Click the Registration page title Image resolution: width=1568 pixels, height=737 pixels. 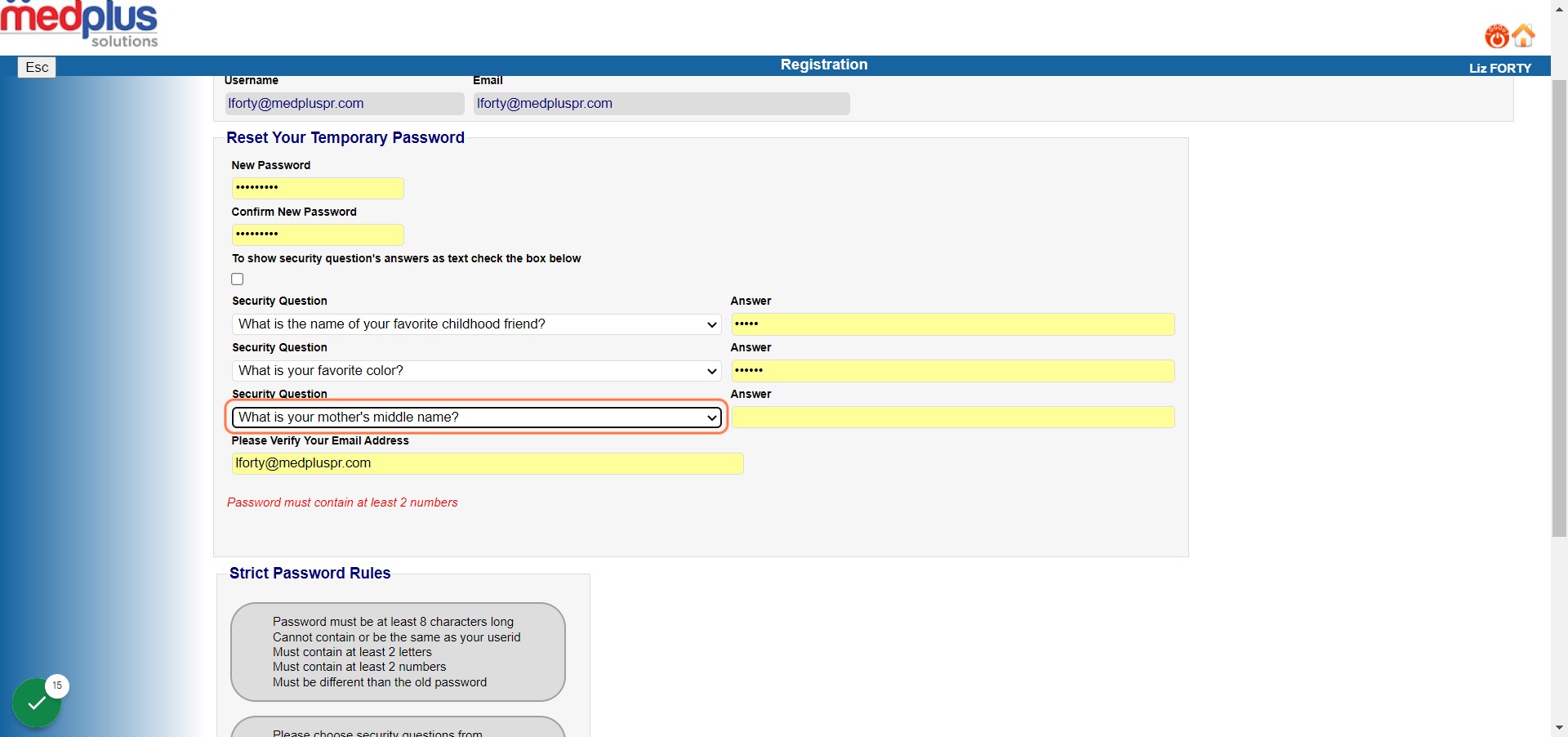pyautogui.click(x=824, y=65)
